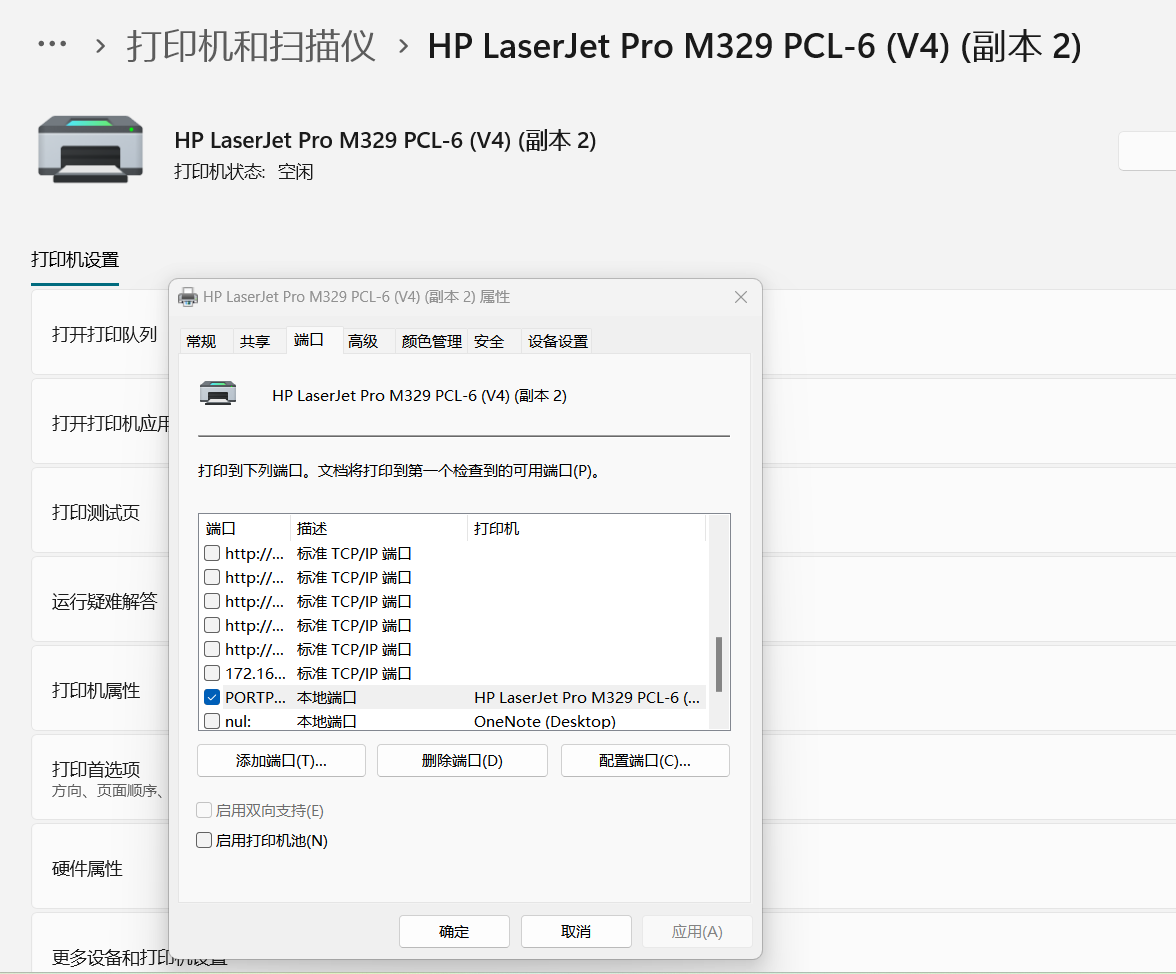Click the printer icon in the dialog title bar
Image resolution: width=1176 pixels, height=974 pixels.
pos(187,296)
